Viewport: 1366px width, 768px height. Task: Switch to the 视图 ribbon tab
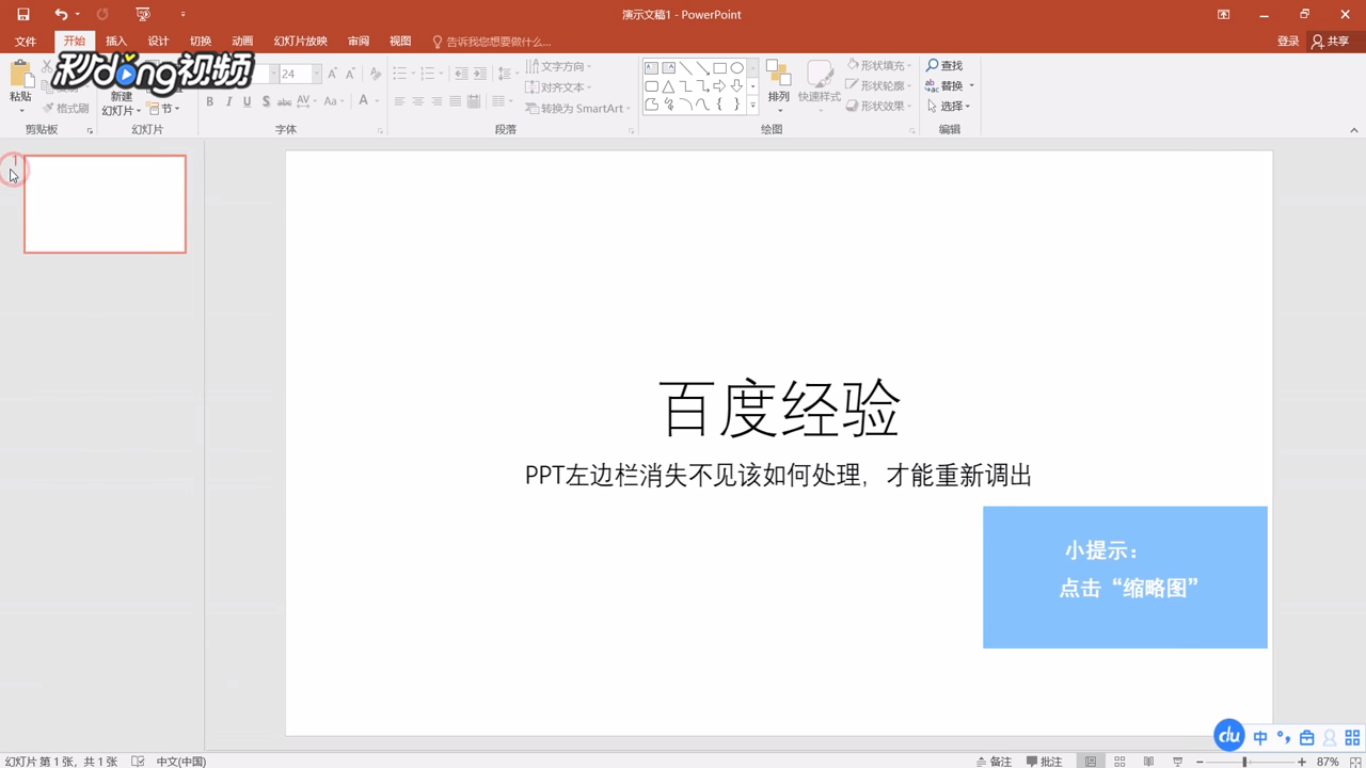[400, 41]
